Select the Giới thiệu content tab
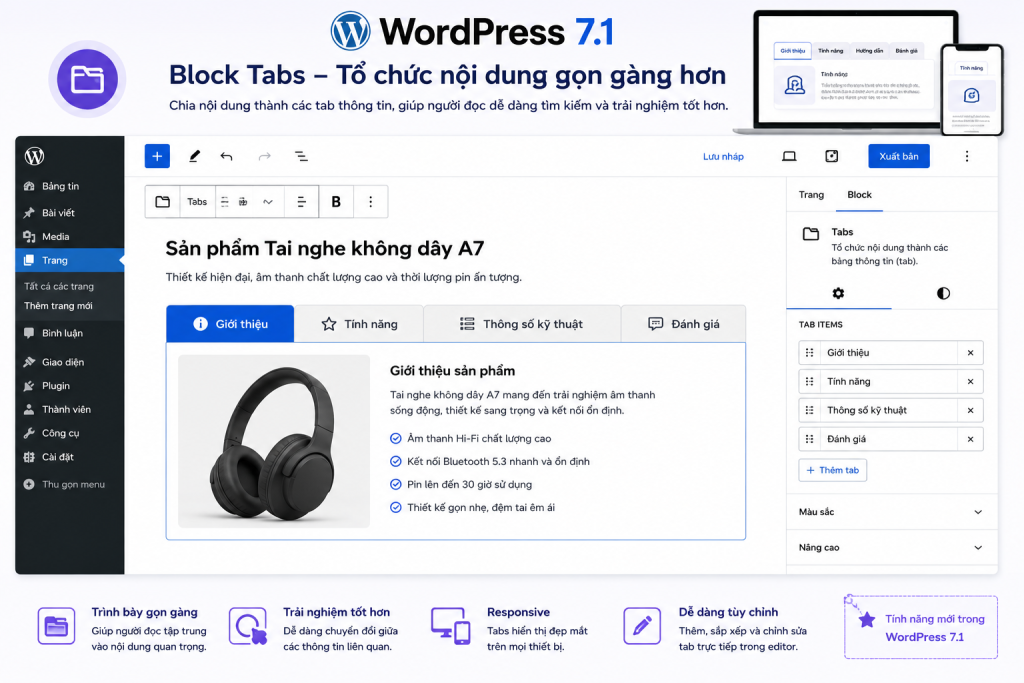 [231, 324]
